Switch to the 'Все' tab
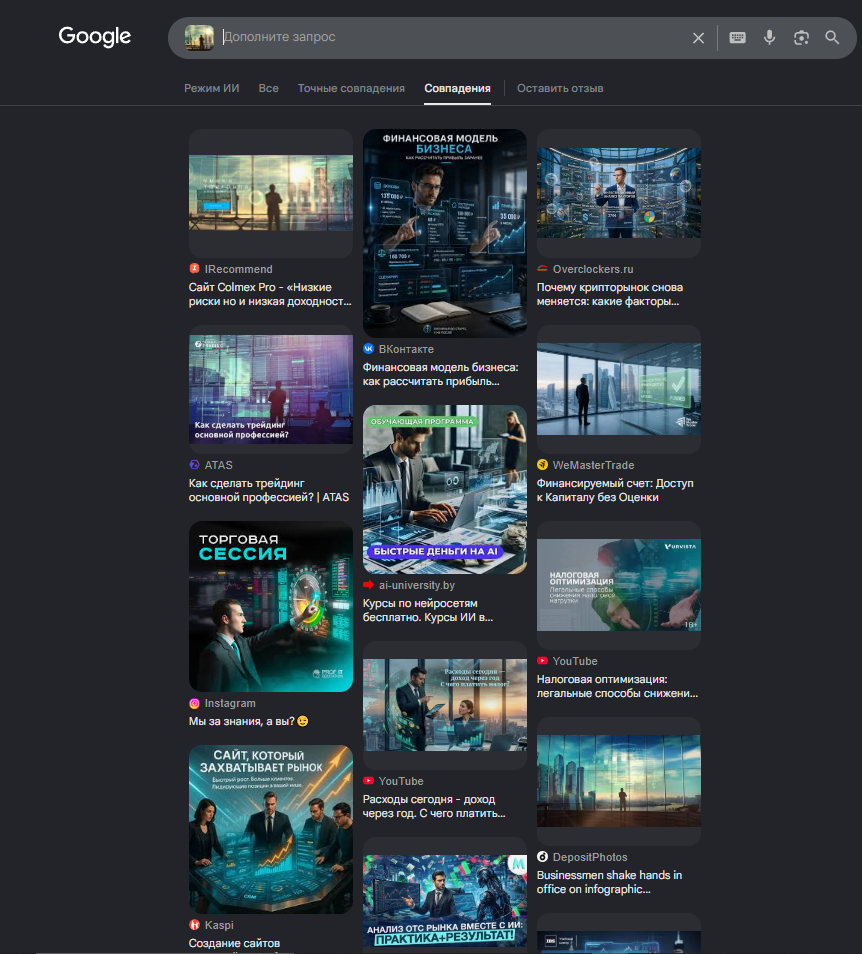Screen dimensions: 862x954 (x=268, y=88)
